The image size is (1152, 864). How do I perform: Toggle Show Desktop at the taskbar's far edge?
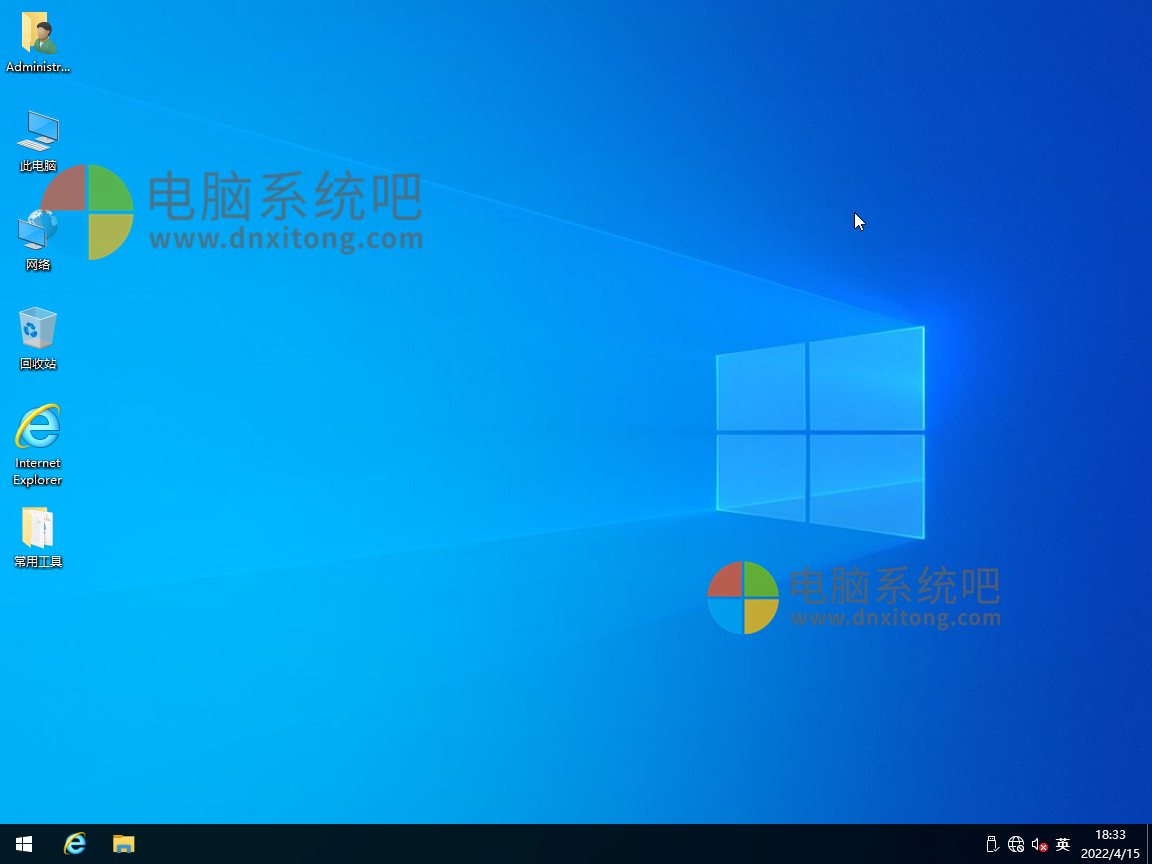(1149, 843)
